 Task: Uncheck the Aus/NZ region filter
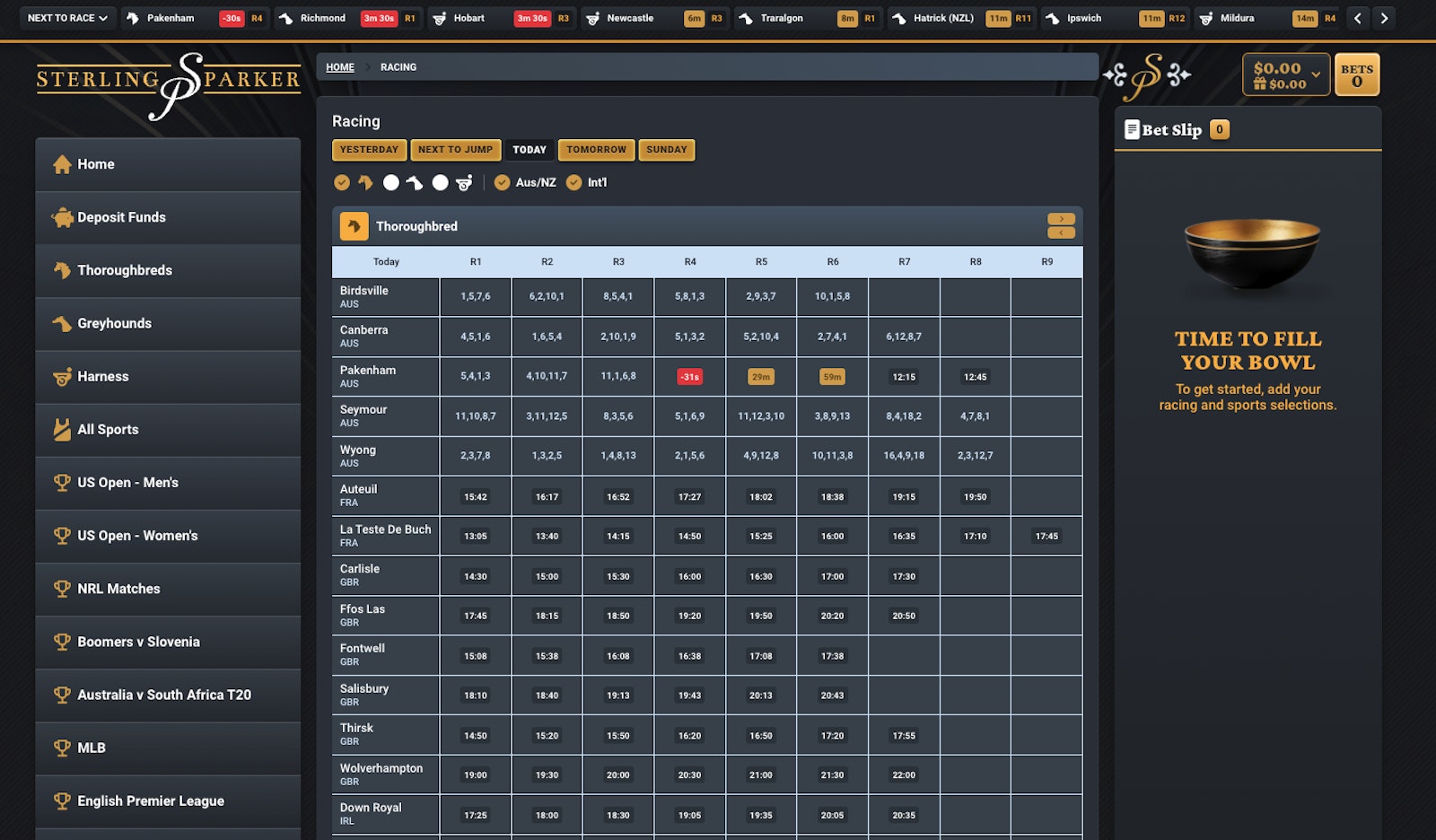tap(502, 183)
